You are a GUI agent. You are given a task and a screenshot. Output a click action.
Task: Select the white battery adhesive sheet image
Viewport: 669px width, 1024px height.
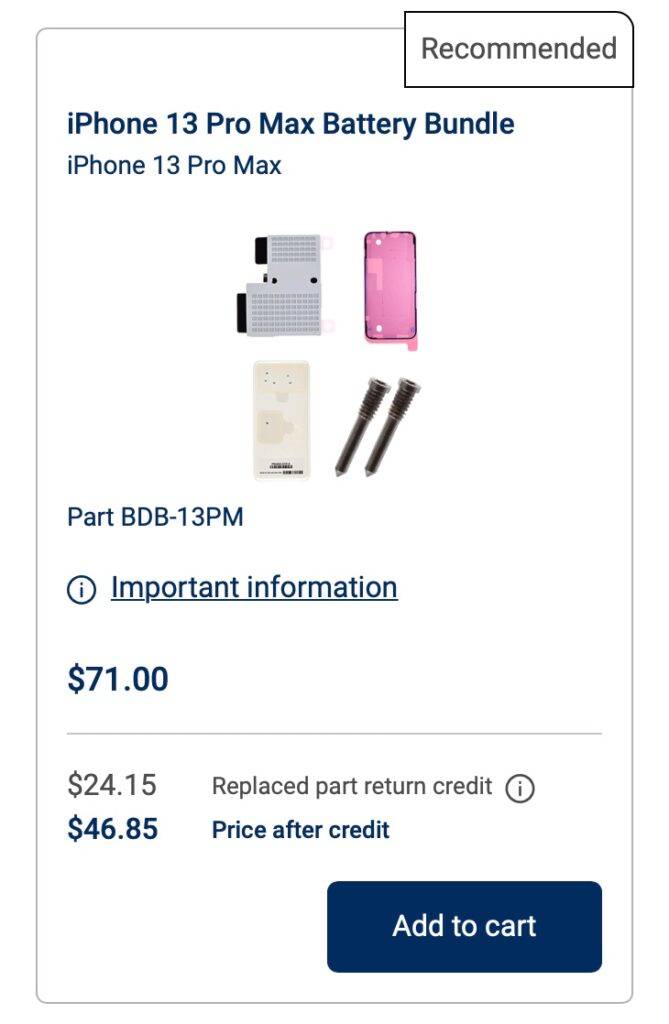(281, 420)
